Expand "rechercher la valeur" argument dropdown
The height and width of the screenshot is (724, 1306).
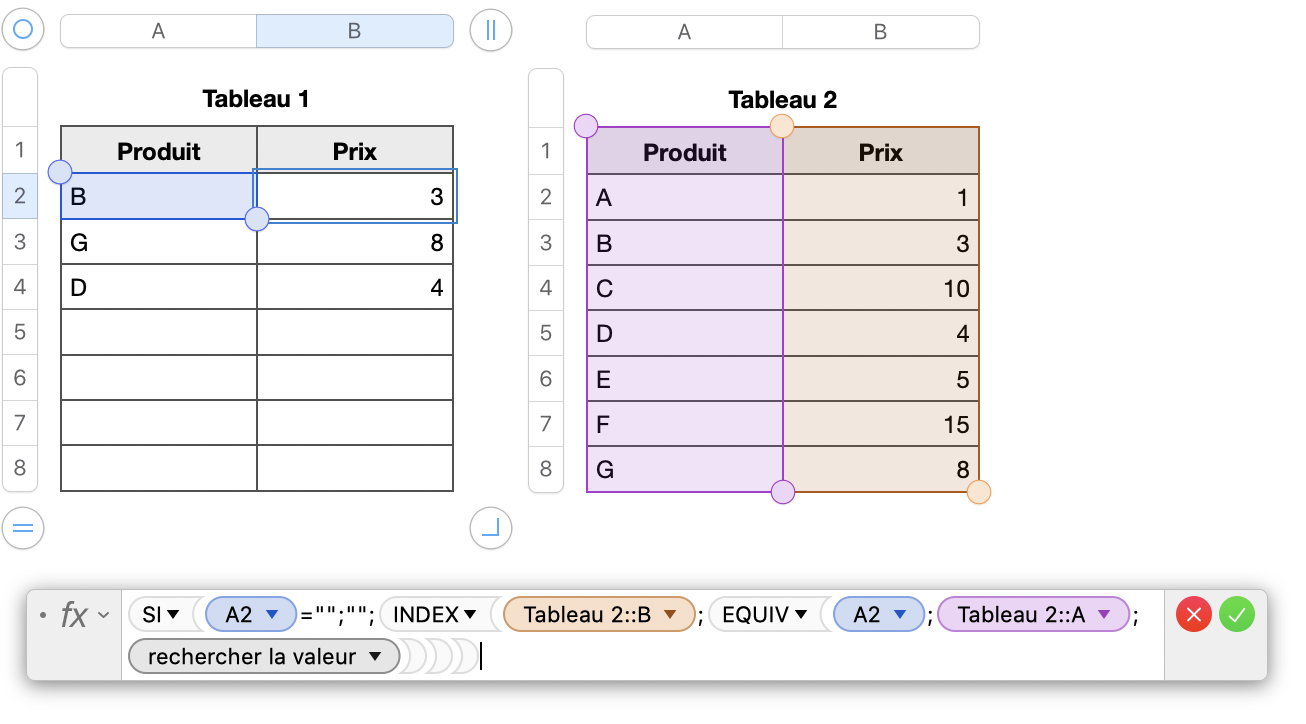(x=375, y=657)
